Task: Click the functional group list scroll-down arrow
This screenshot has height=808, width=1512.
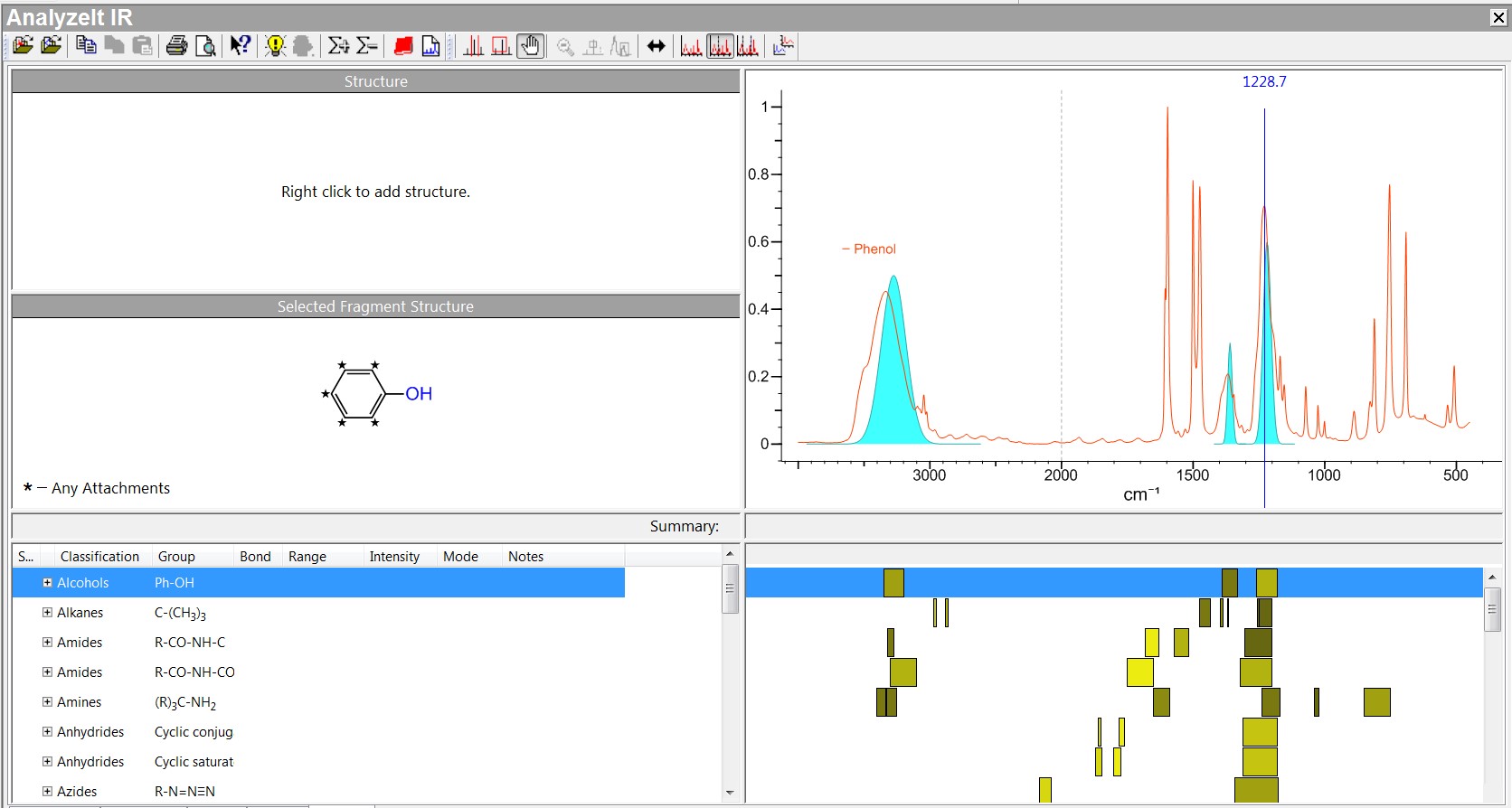Action: [x=730, y=793]
